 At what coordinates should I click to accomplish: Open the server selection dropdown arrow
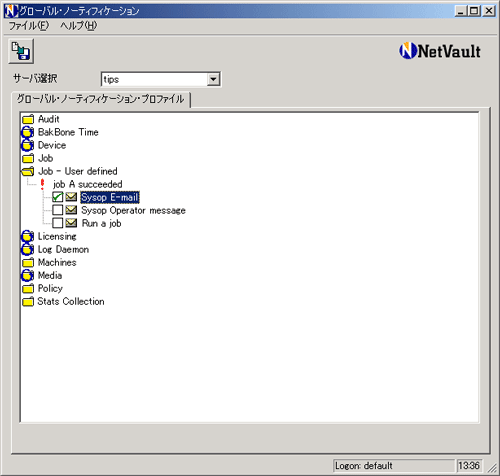(213, 79)
